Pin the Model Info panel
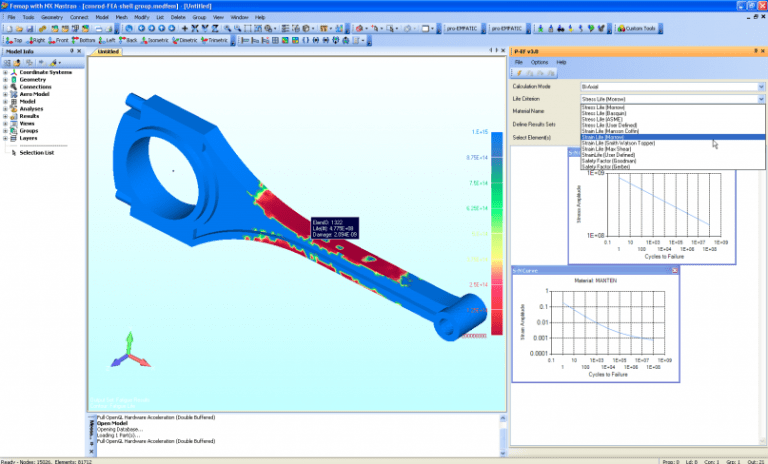The height and width of the screenshot is (464, 768). click(72, 51)
